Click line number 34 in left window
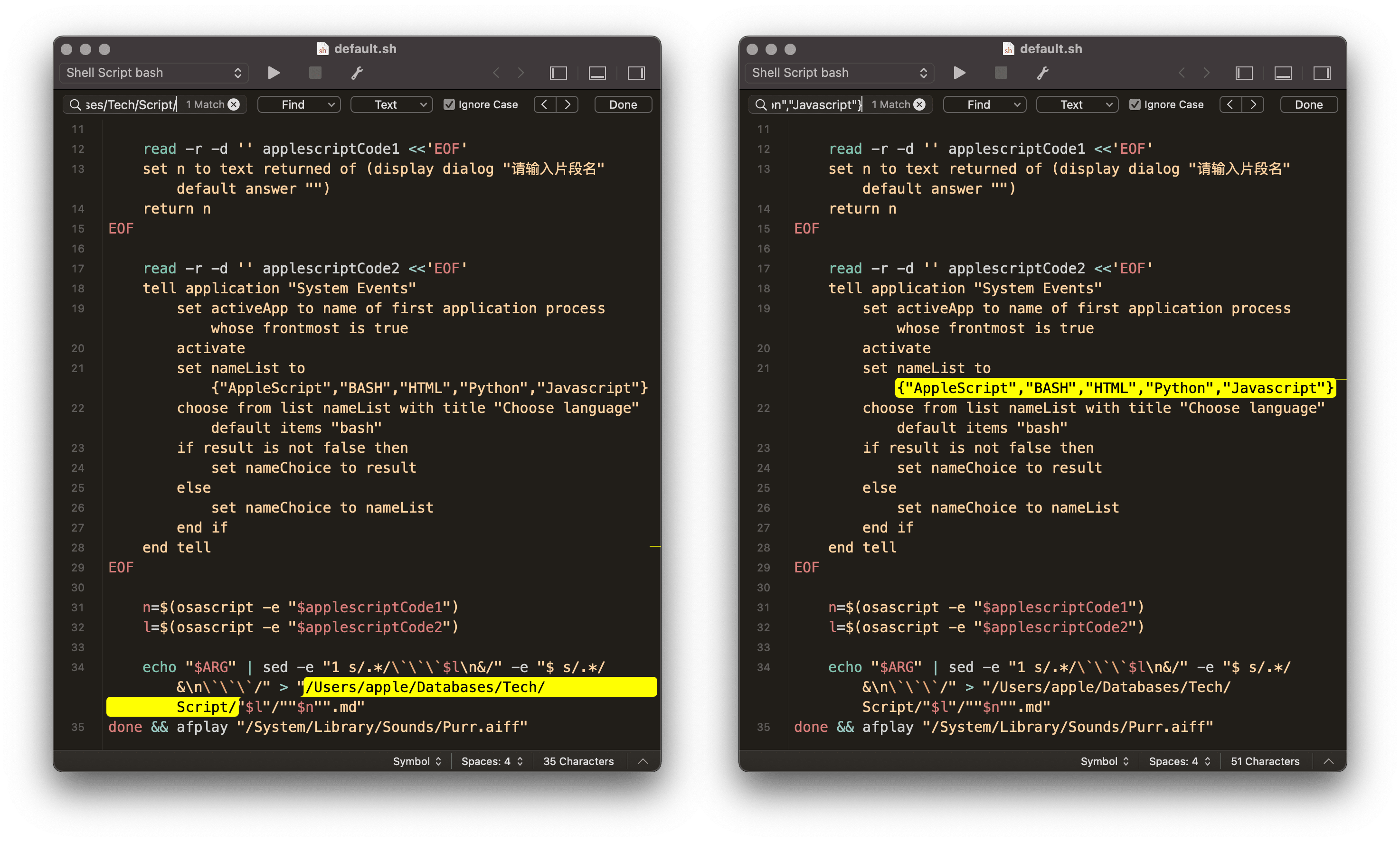The image size is (1400, 842). point(78,667)
